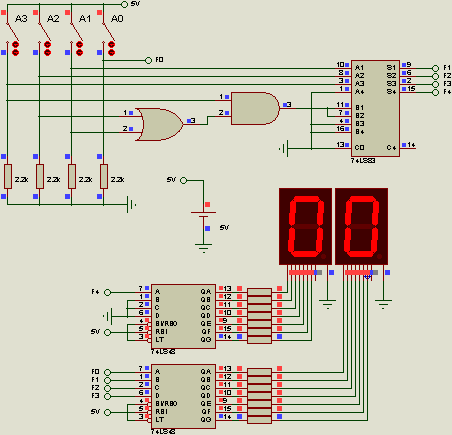Select the lower 74LS48 decoder fed by F0-F3
This screenshot has height=435, width=452.
pyautogui.click(x=183, y=396)
